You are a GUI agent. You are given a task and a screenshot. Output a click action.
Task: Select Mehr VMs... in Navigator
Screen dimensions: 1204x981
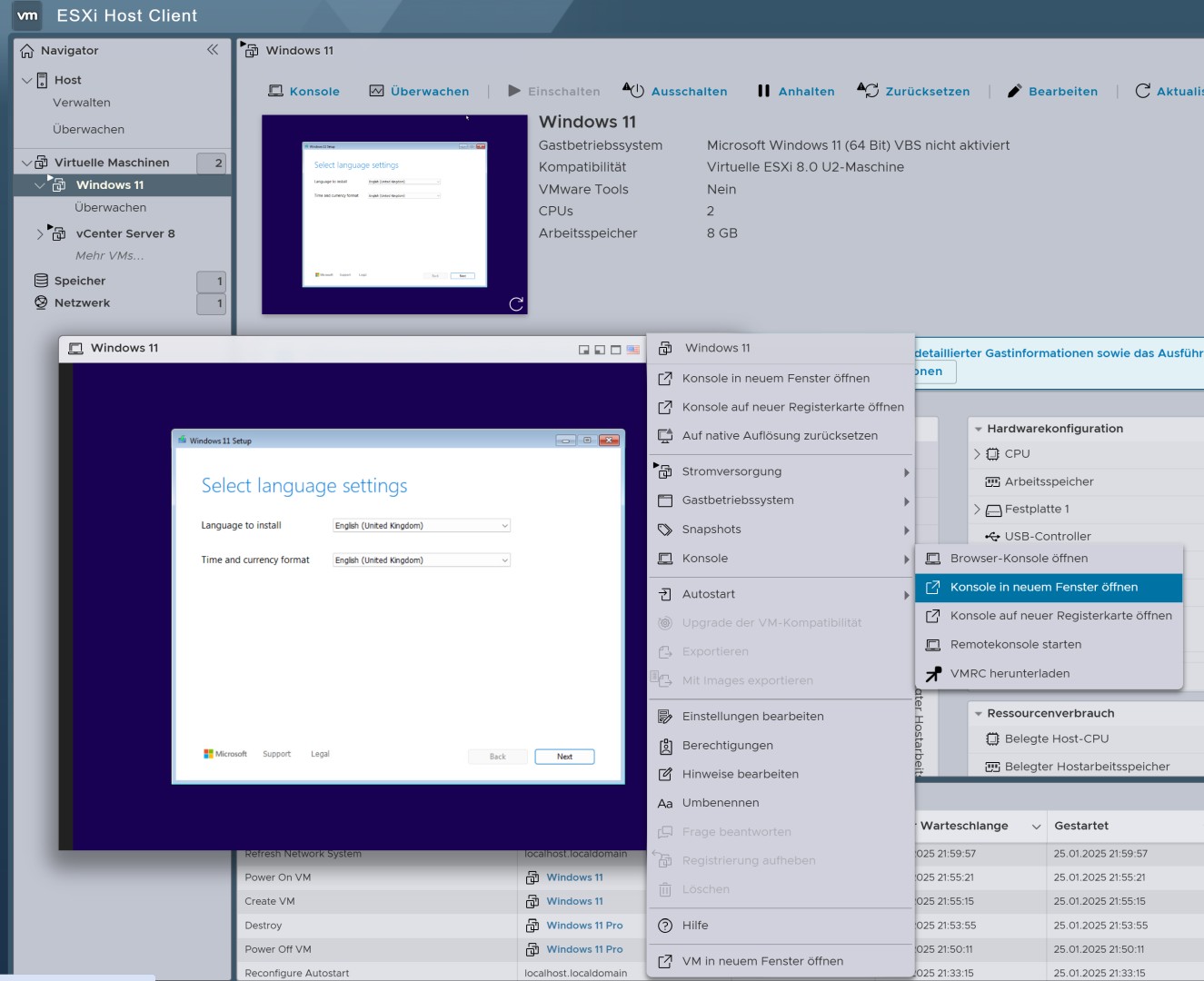click(109, 256)
